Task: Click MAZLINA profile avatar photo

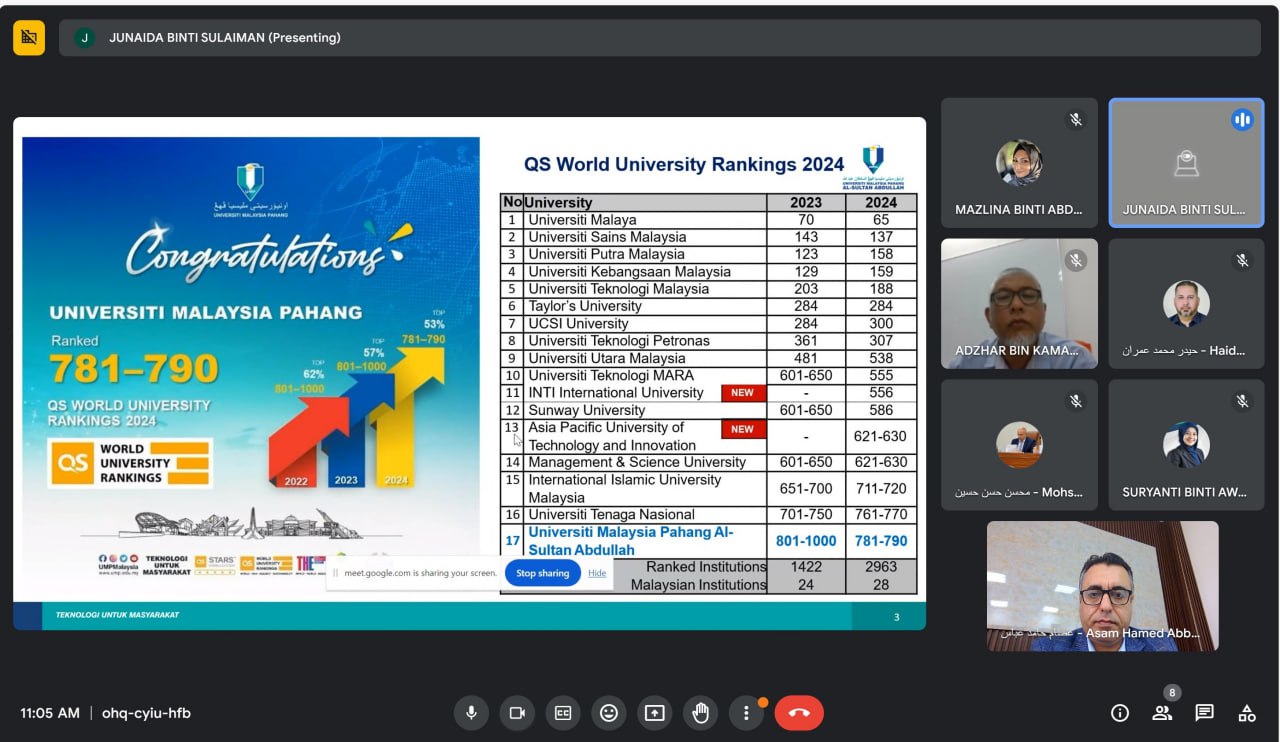Action: pos(1019,163)
